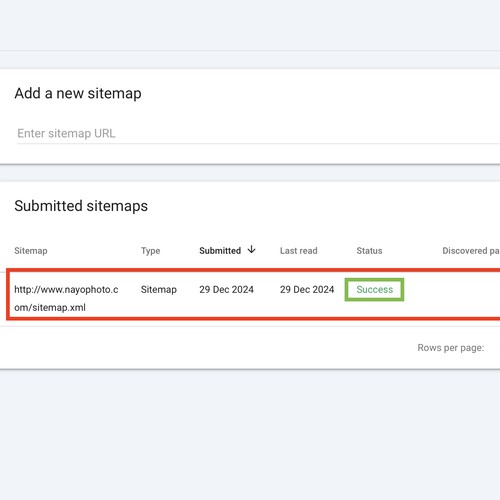Screen dimensions: 500x500
Task: Sort by the Status column header
Action: [x=369, y=251]
